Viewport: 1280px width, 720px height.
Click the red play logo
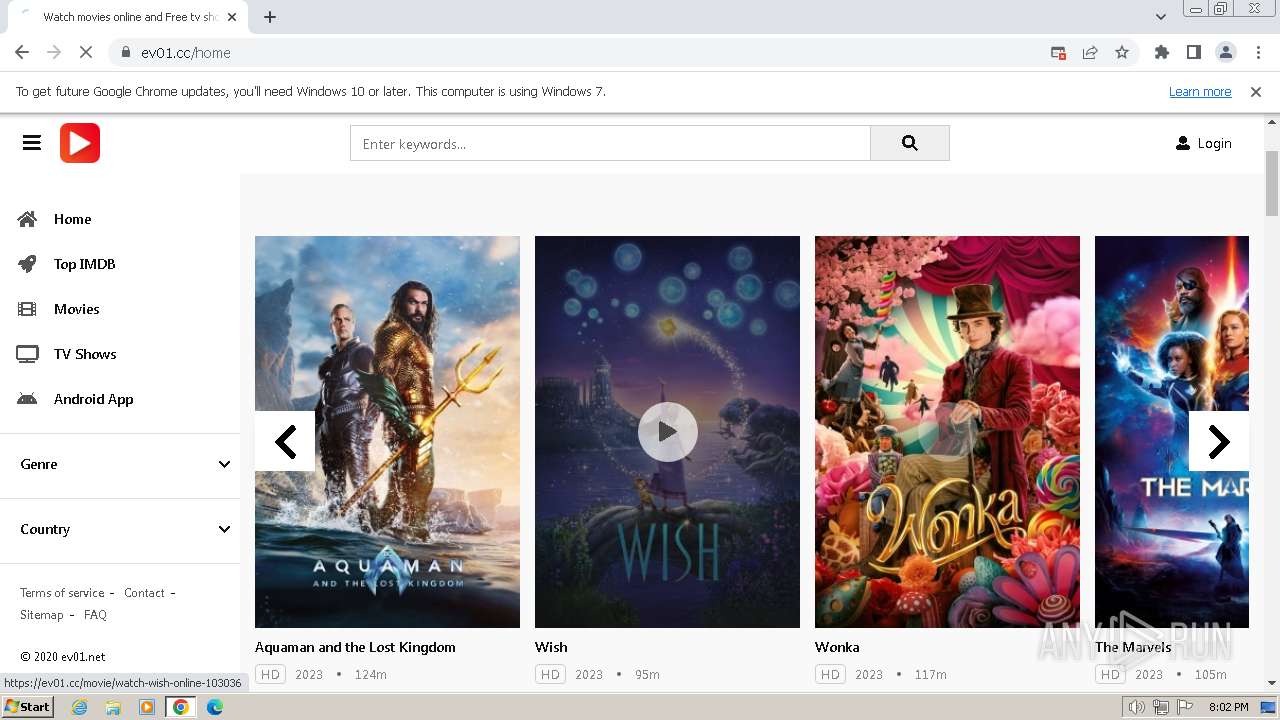tap(80, 143)
